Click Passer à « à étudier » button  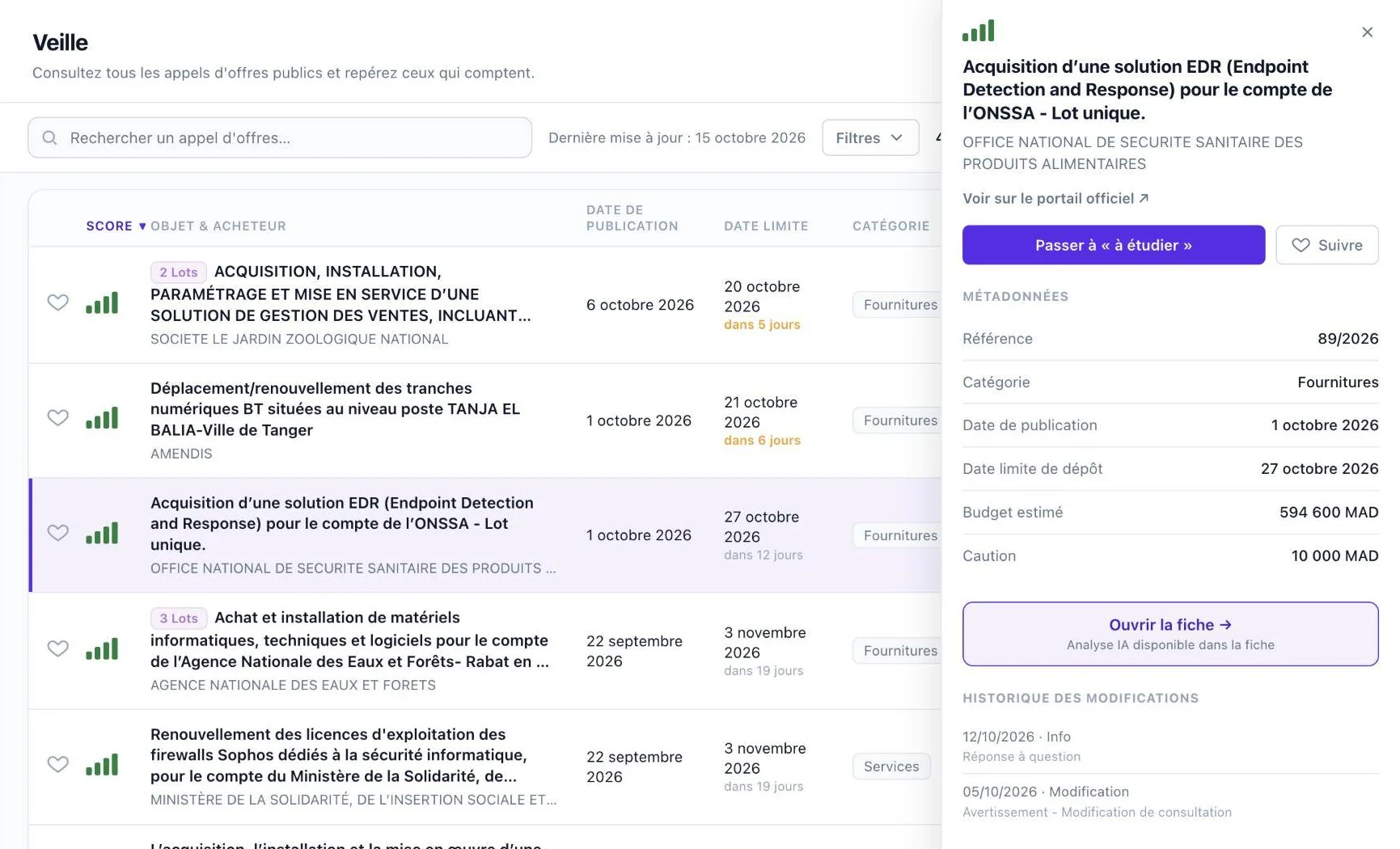pyautogui.click(x=1113, y=245)
